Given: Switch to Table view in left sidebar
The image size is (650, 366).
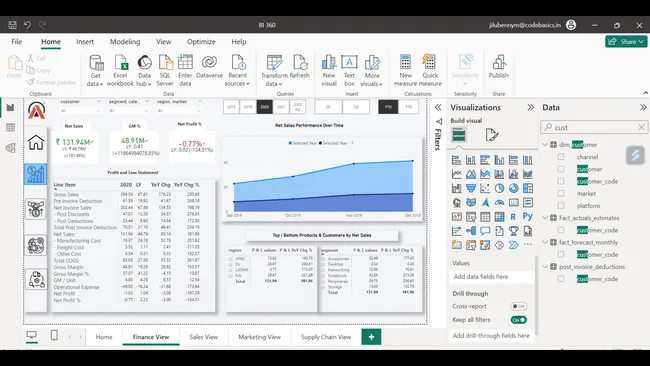Looking at the screenshot, I should pos(10,128).
